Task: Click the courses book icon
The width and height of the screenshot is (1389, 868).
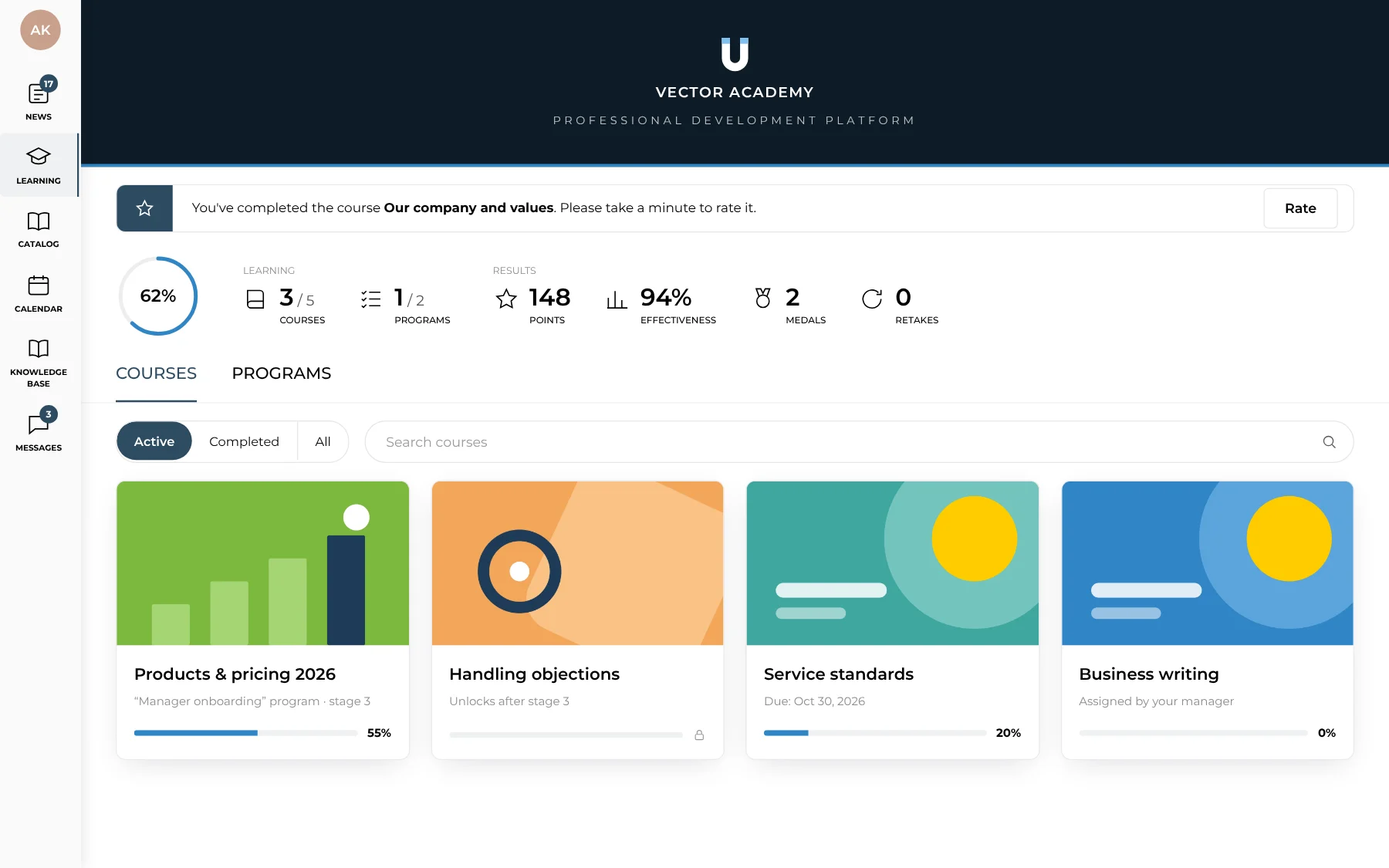Action: pos(255,299)
